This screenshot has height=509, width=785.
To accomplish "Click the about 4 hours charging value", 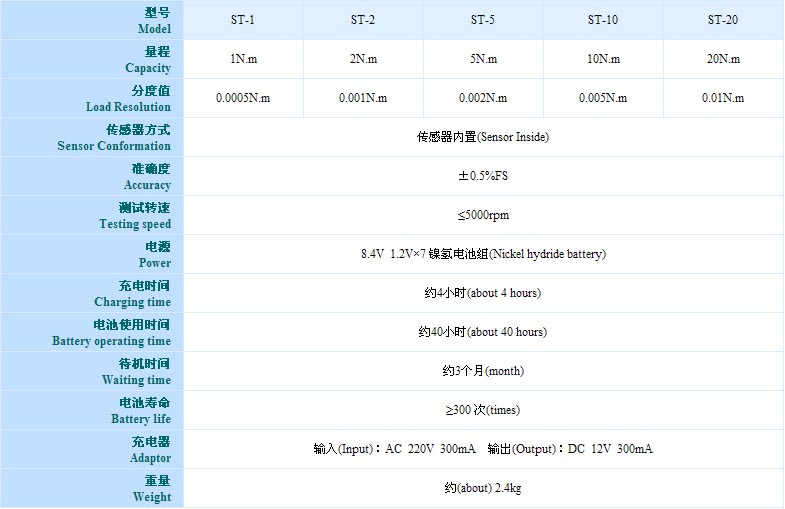I will point(483,293).
